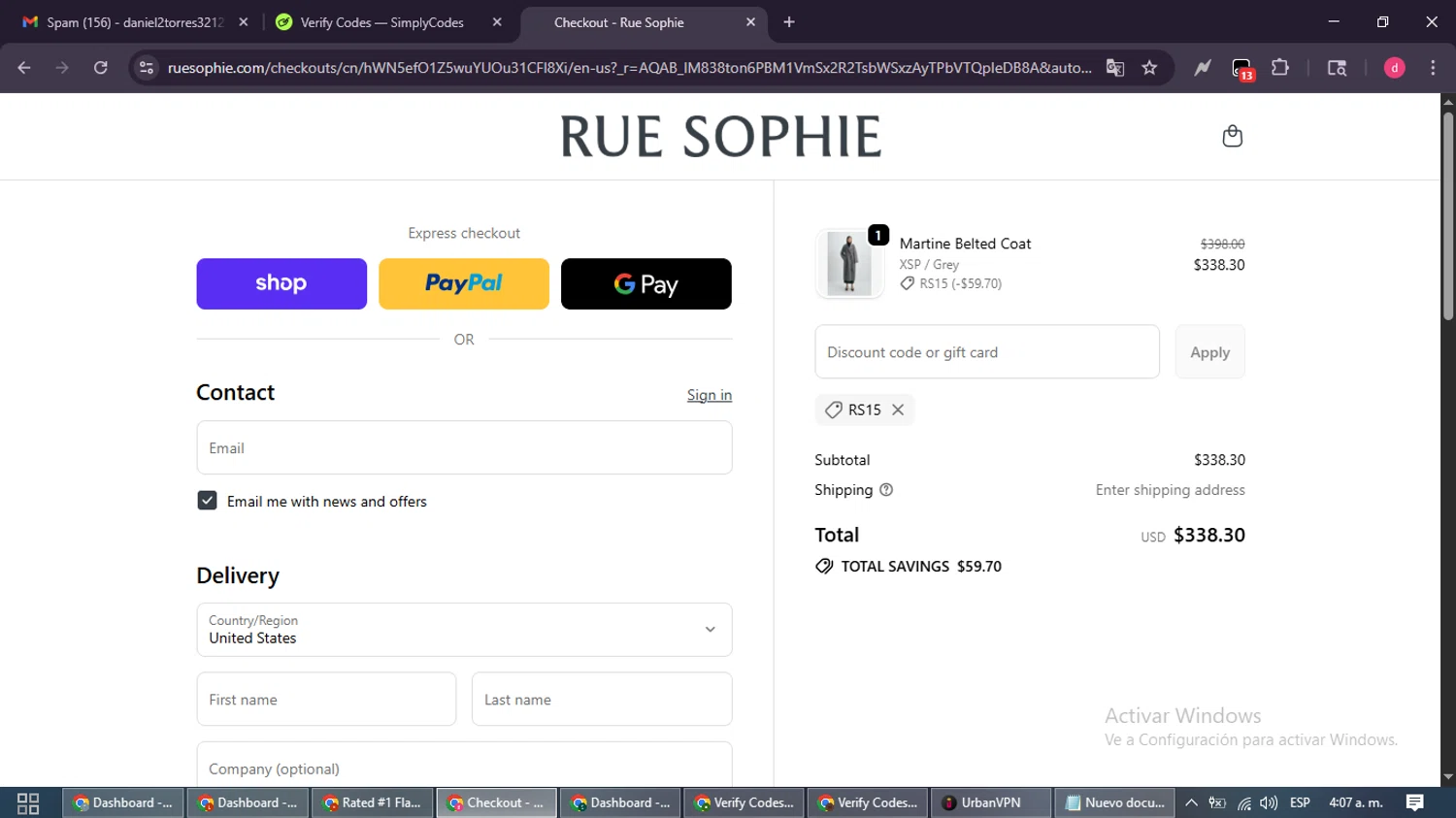Image resolution: width=1456 pixels, height=818 pixels.
Task: Click the page vertical scrollbar
Action: point(1448,215)
